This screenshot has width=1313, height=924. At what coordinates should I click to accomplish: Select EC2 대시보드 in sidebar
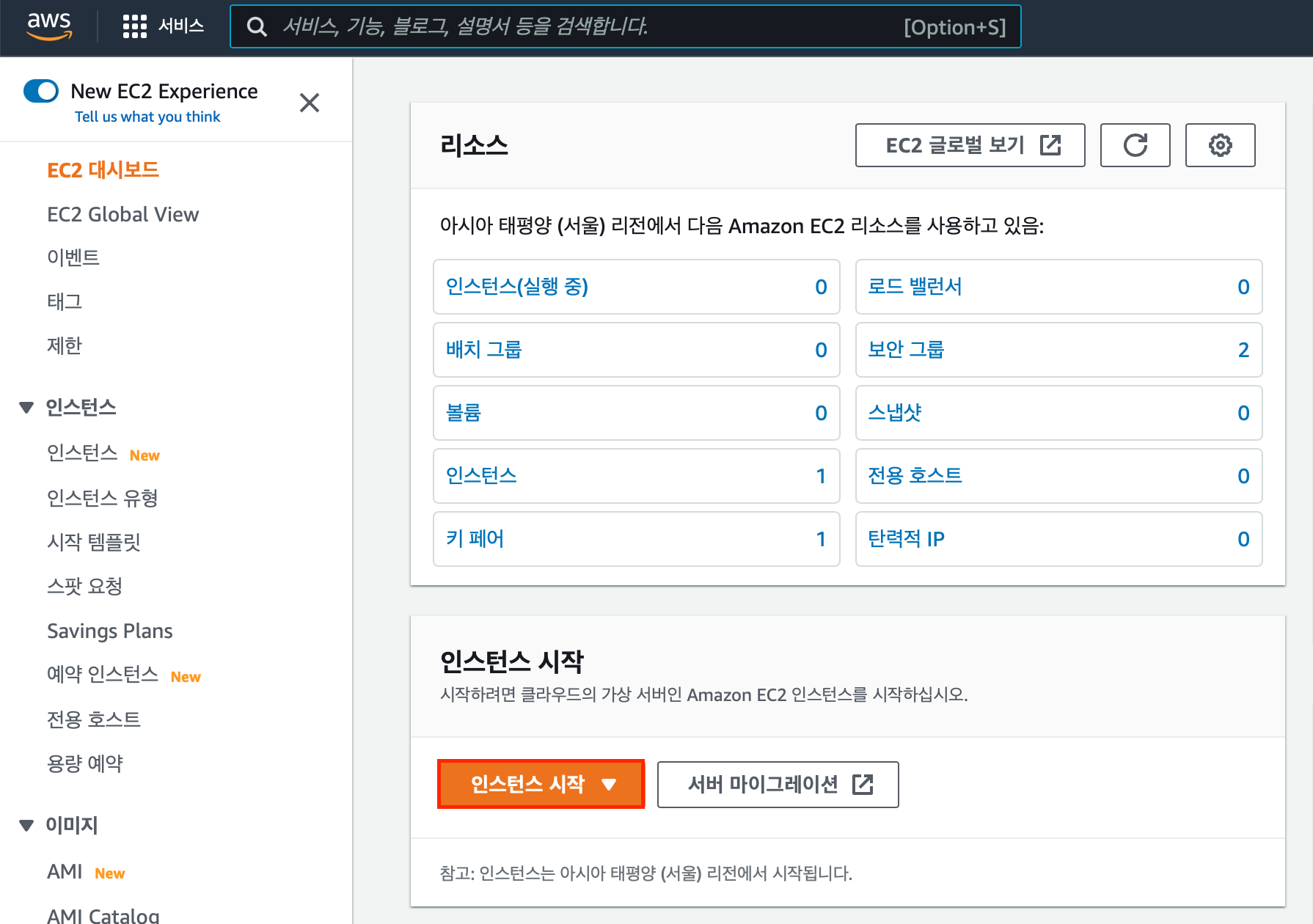coord(103,170)
